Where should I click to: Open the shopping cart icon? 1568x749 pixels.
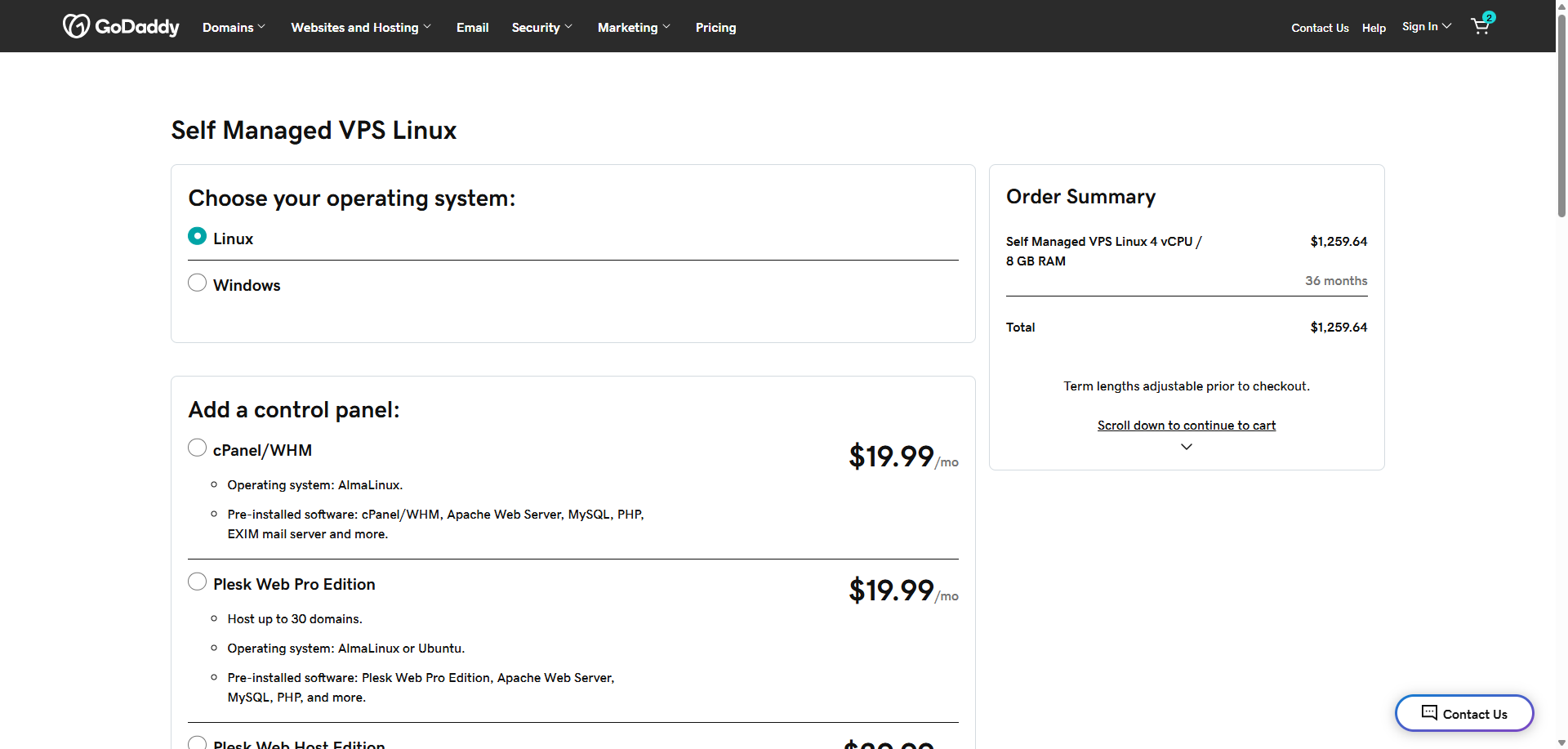pyautogui.click(x=1481, y=26)
